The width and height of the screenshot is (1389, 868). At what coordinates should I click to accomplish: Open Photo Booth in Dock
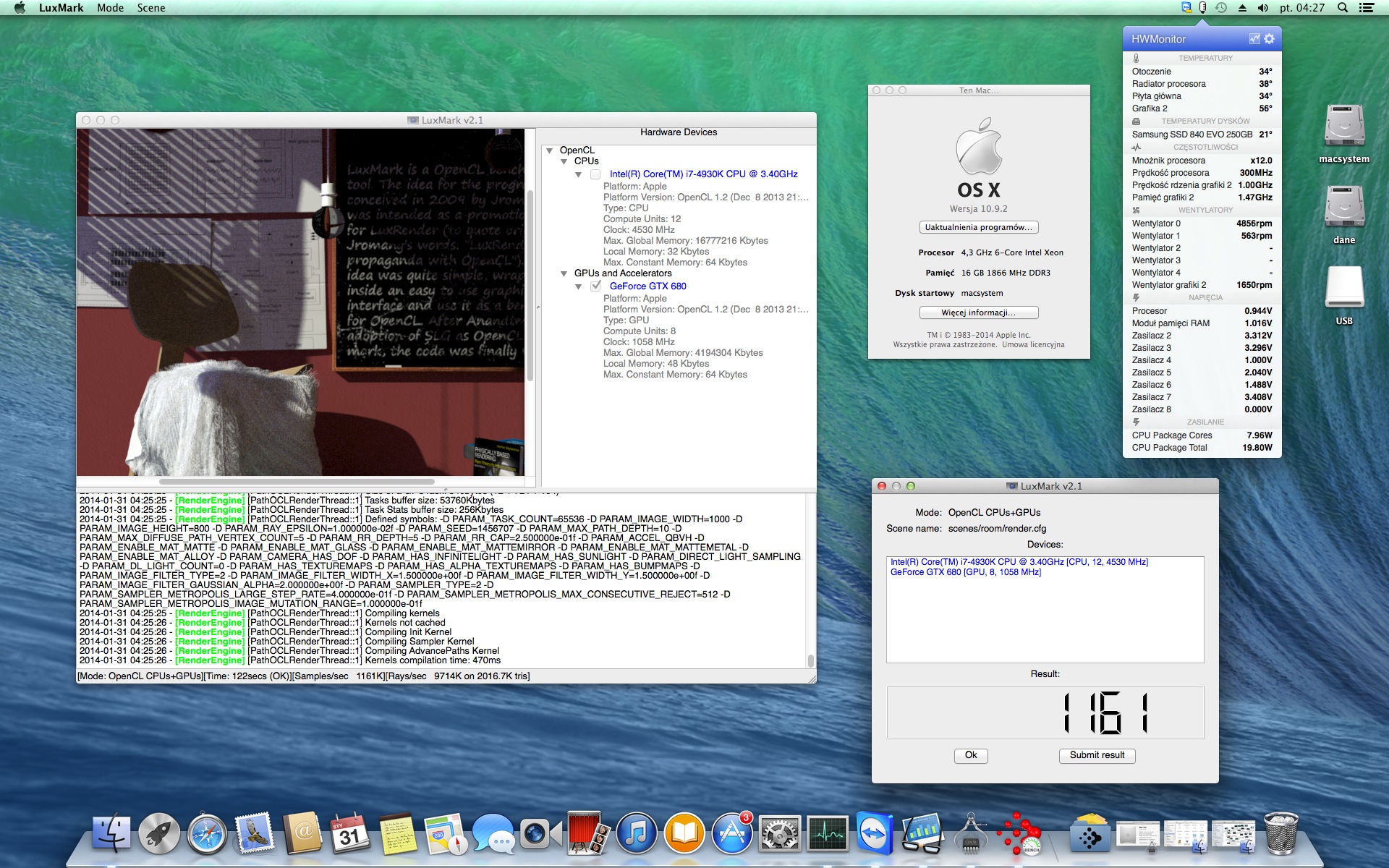[x=589, y=833]
